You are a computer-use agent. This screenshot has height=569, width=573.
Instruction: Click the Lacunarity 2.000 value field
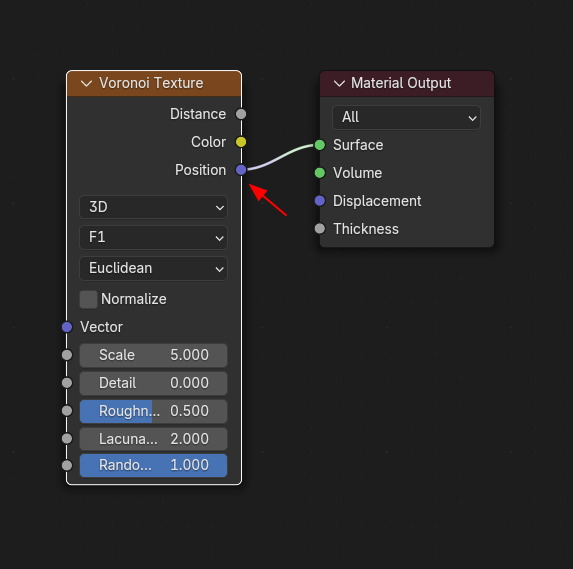[x=153, y=439]
